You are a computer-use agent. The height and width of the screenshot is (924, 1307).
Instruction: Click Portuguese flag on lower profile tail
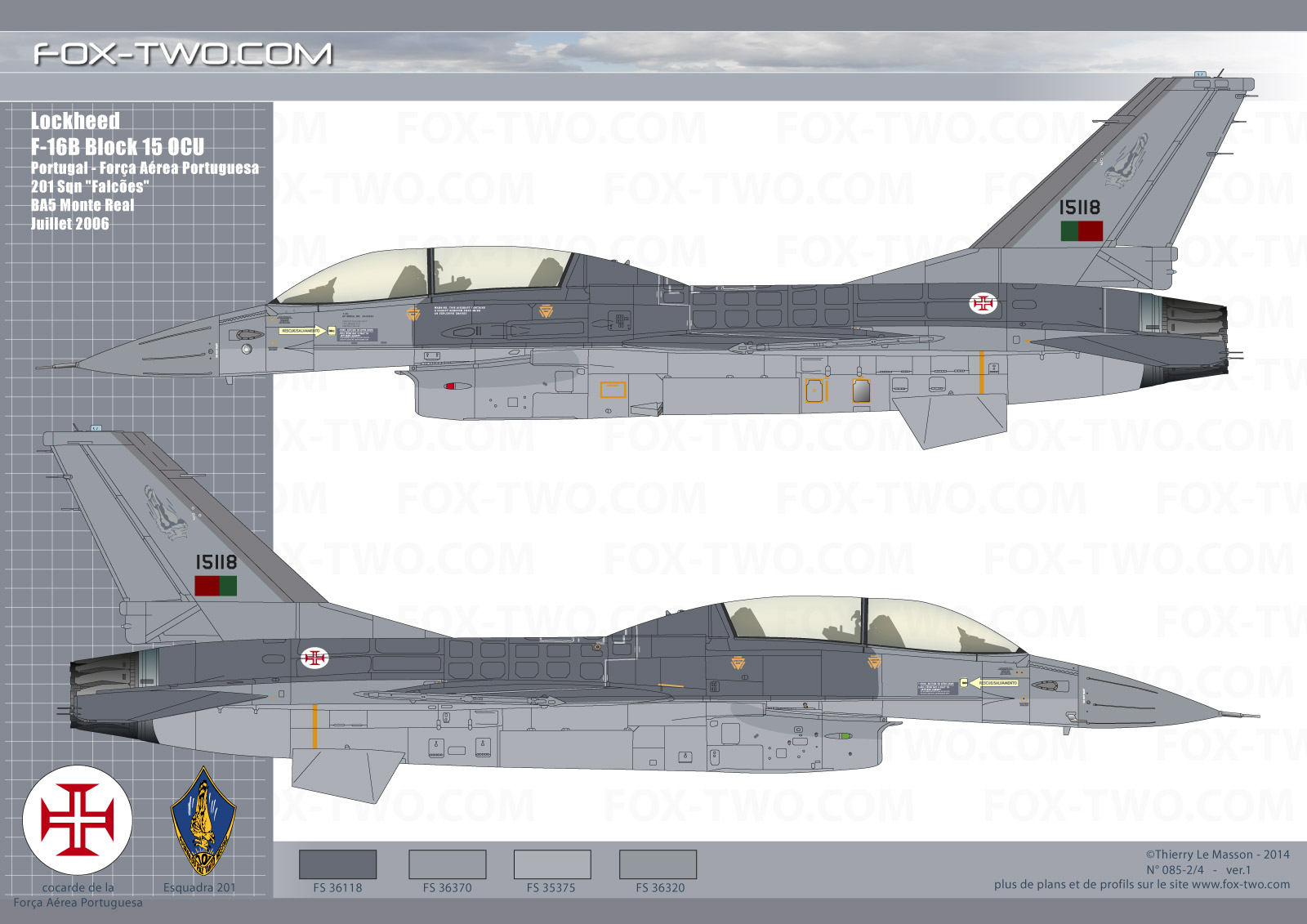click(x=216, y=586)
